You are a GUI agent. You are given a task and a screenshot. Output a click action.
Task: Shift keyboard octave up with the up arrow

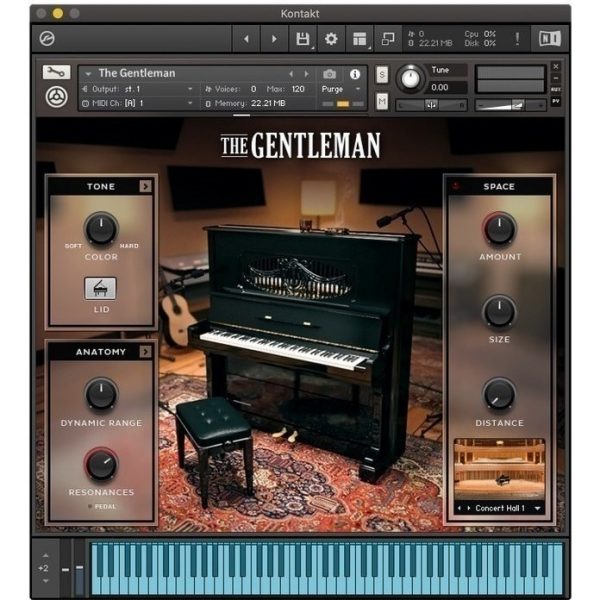[46, 555]
